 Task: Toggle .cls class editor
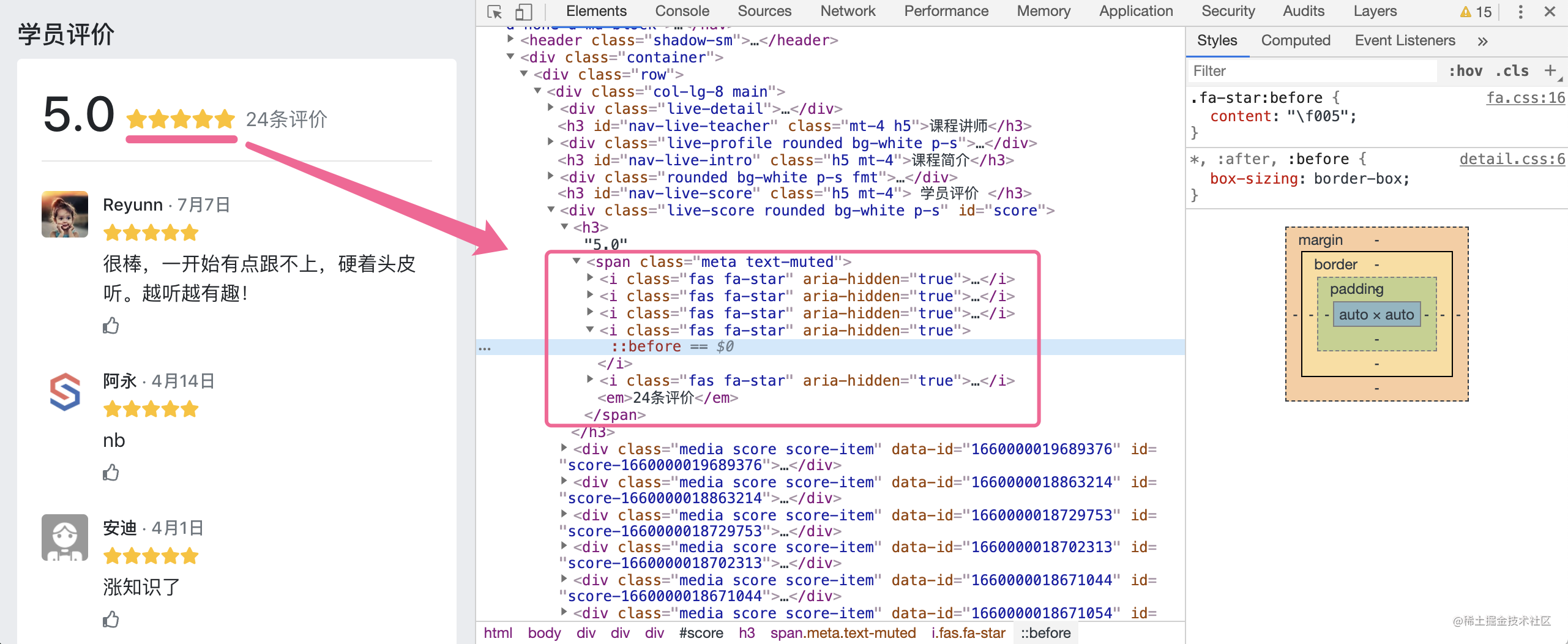coord(1512,71)
